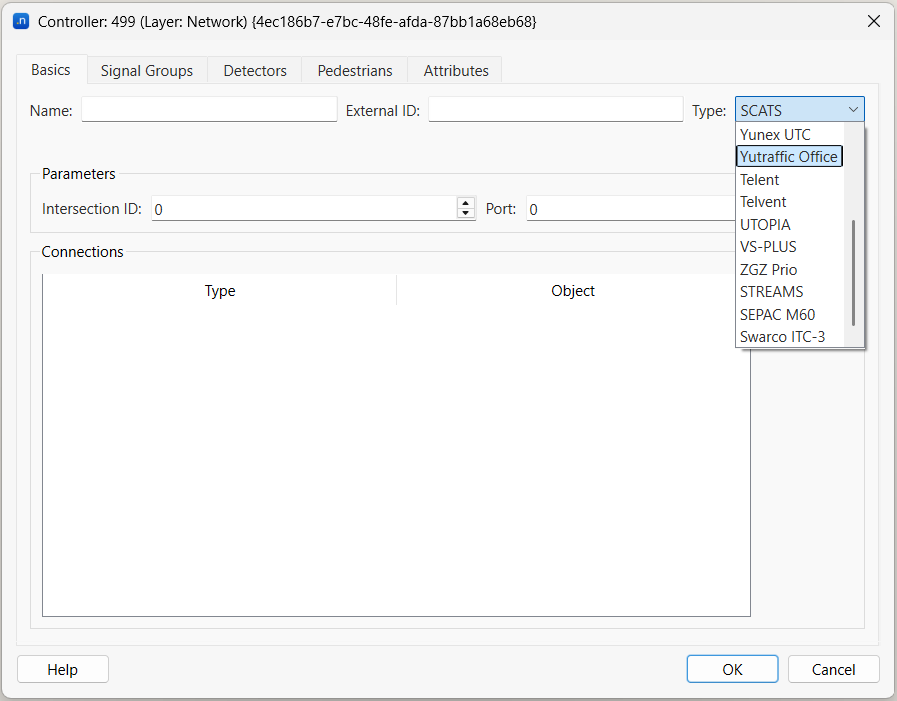Pick ZGZ Prio from the dropdown list
Image resolution: width=897 pixels, height=701 pixels.
coord(789,270)
